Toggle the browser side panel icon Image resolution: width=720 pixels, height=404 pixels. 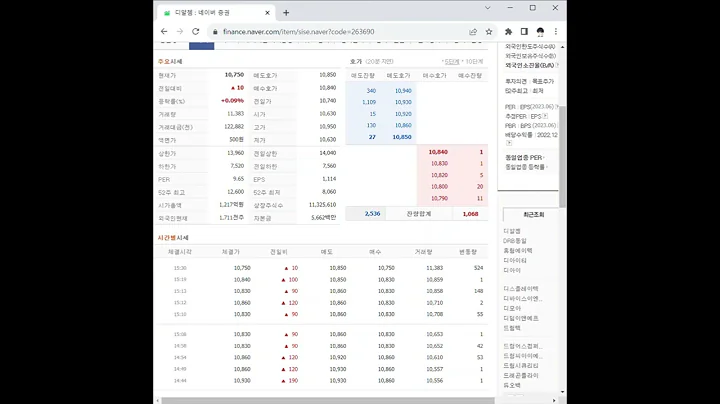[x=524, y=32]
